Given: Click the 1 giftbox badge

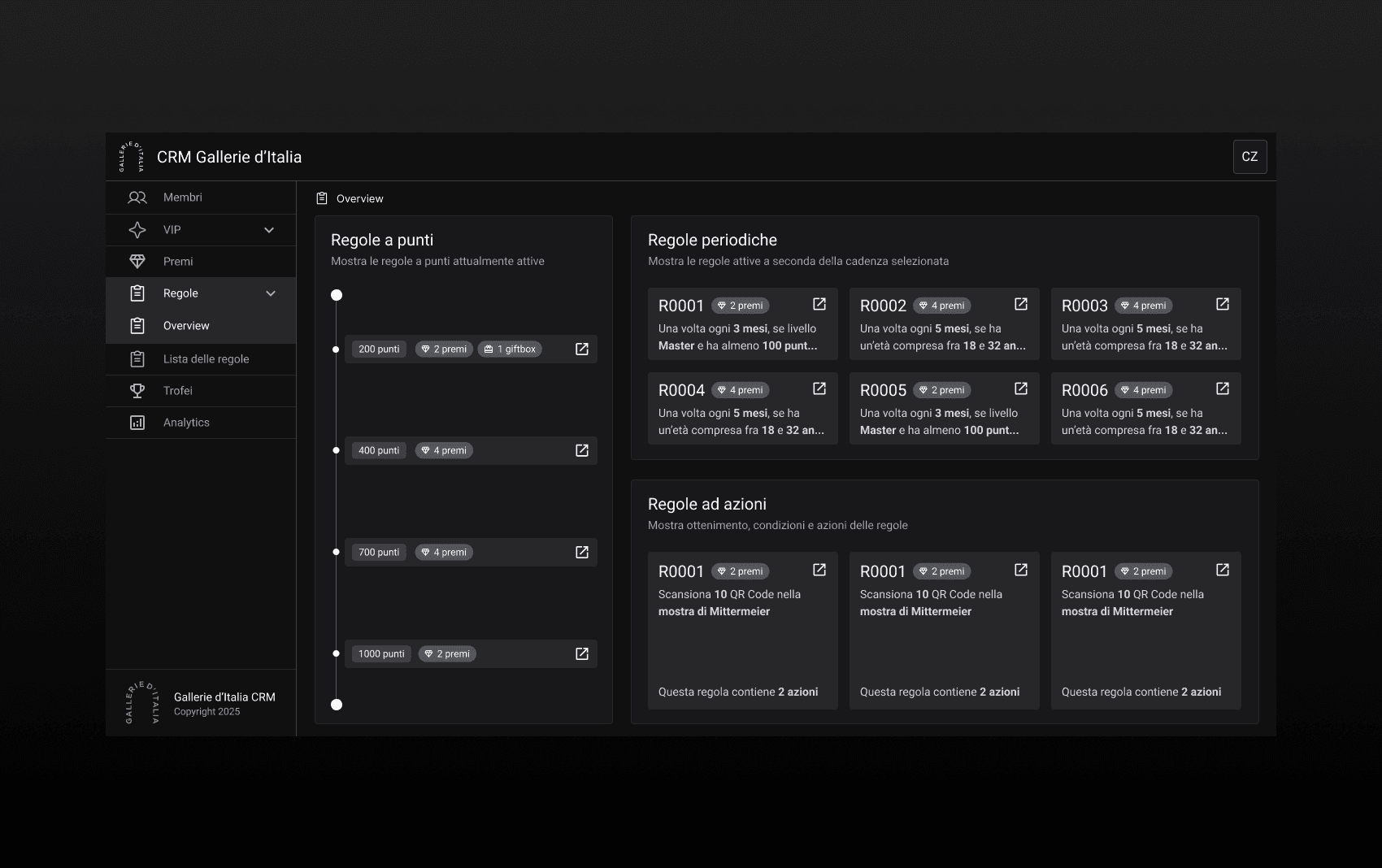Looking at the screenshot, I should click(510, 349).
